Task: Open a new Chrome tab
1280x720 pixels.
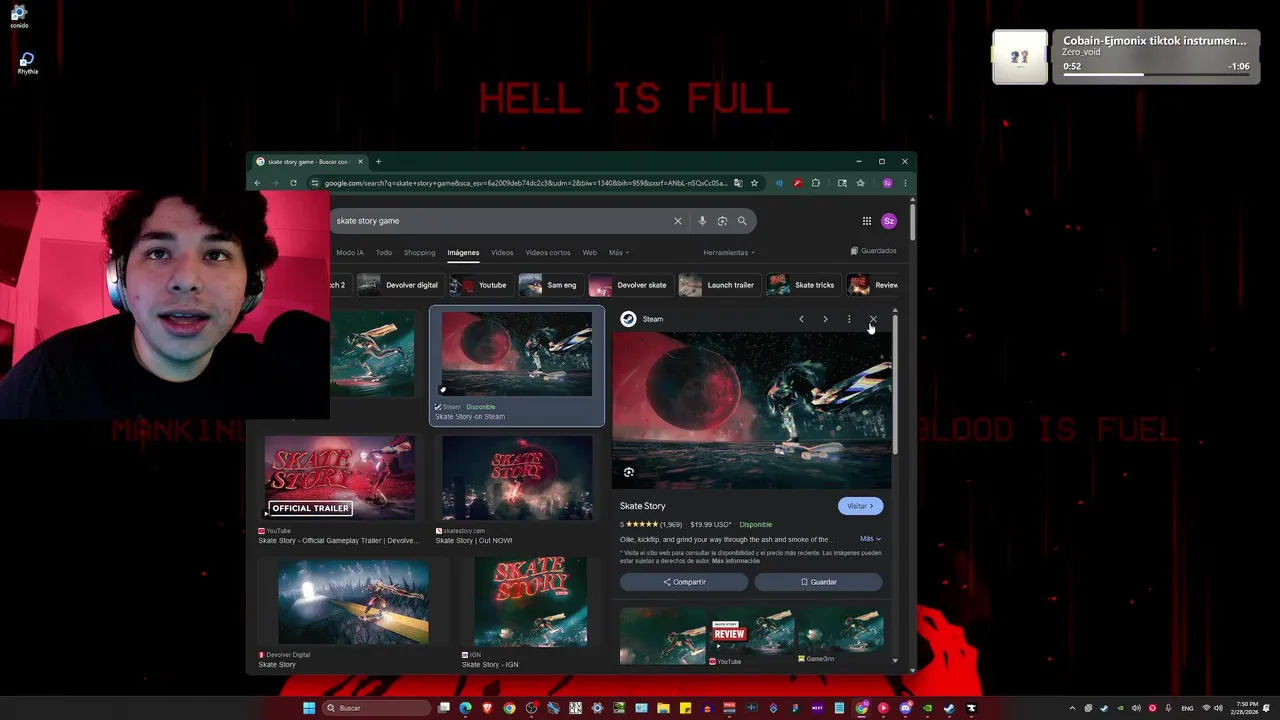Action: coord(378,162)
